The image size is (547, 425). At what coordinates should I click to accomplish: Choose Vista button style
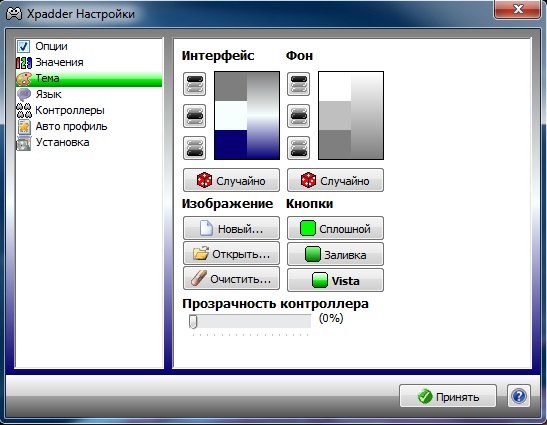335,280
